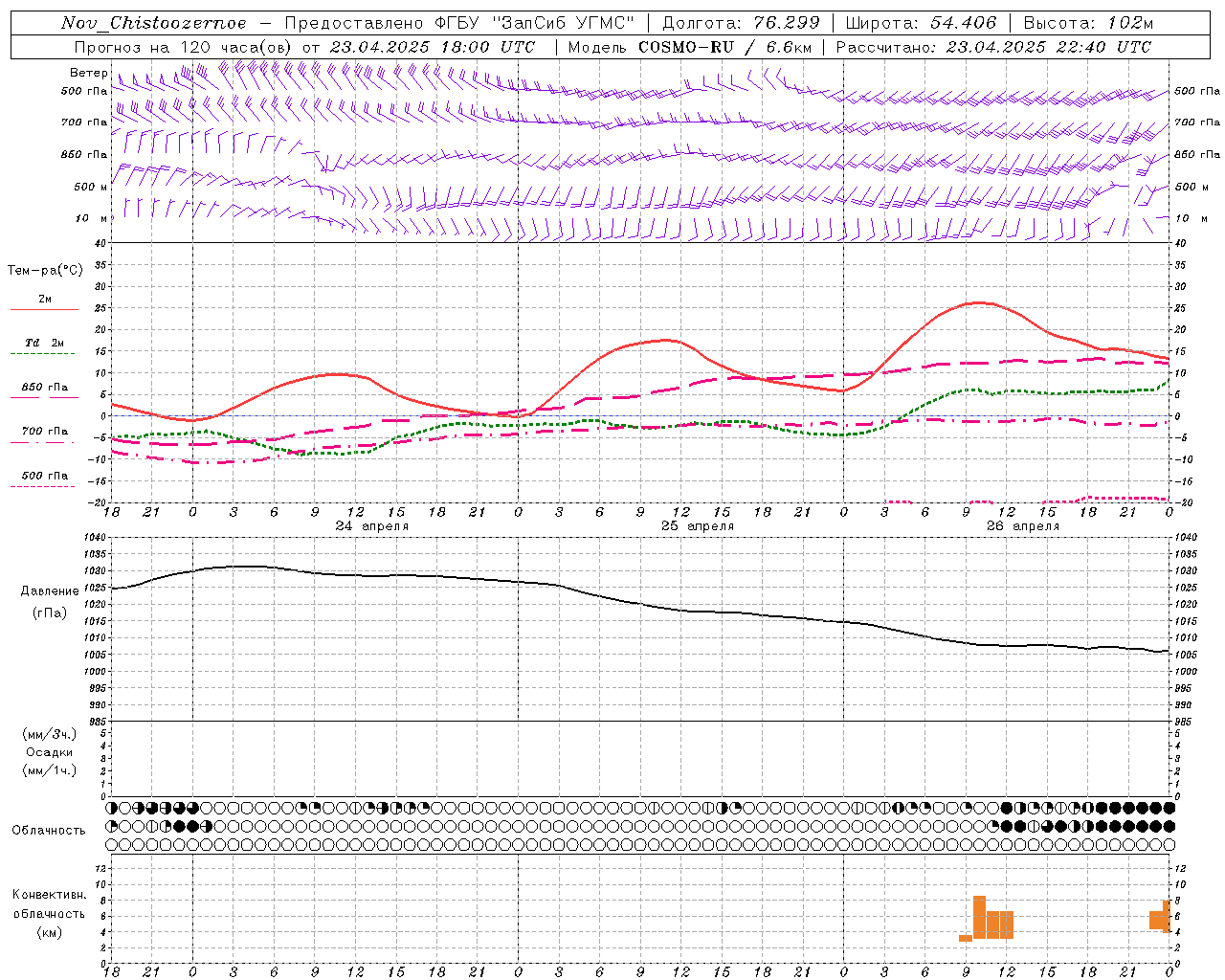This screenshot has height=980, width=1225.
Task: Click the Осадки precipitation label
Action: point(50,752)
